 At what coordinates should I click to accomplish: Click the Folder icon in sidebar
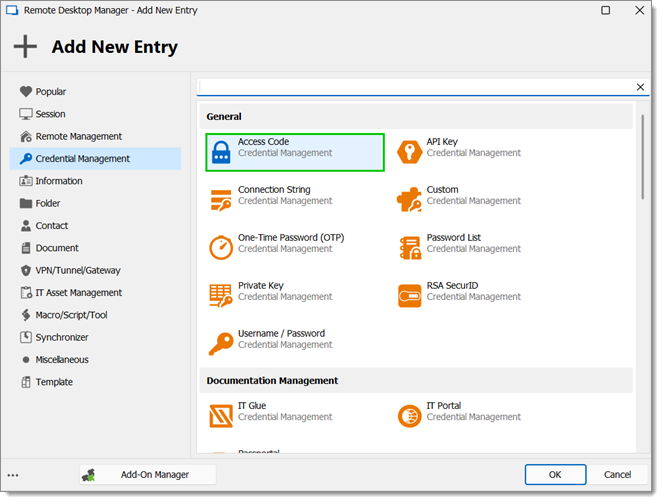pyautogui.click(x=26, y=204)
